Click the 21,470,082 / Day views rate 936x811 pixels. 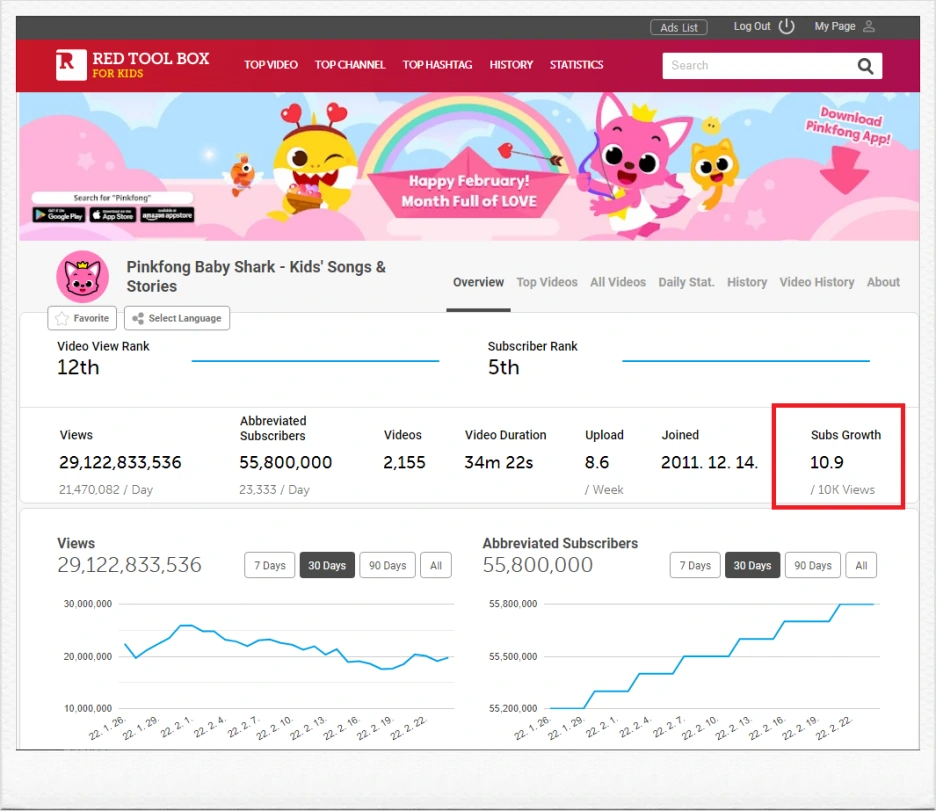(x=106, y=490)
